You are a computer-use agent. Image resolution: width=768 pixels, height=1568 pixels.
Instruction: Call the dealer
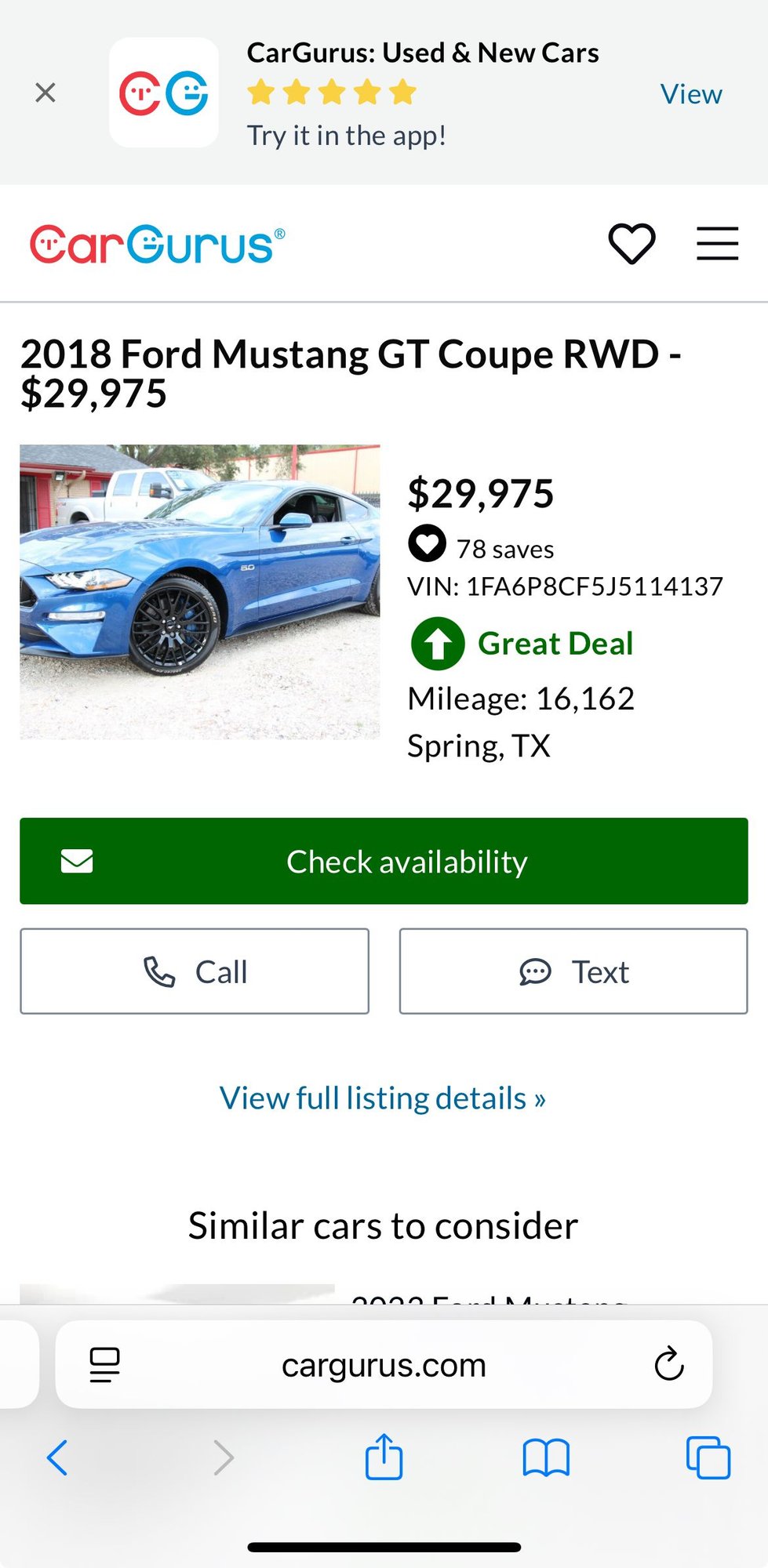(x=195, y=971)
